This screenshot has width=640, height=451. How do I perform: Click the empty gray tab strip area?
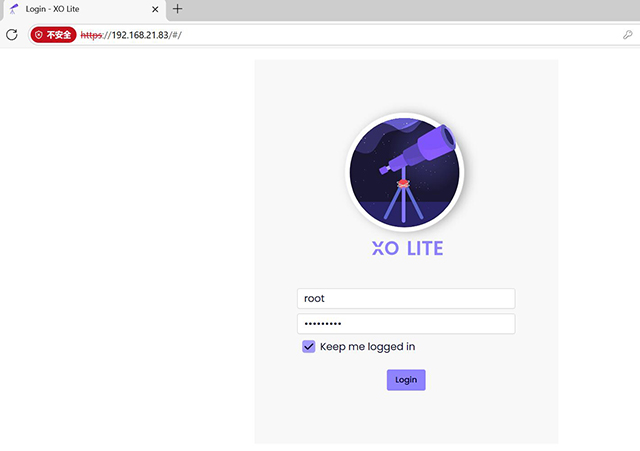click(x=408, y=9)
